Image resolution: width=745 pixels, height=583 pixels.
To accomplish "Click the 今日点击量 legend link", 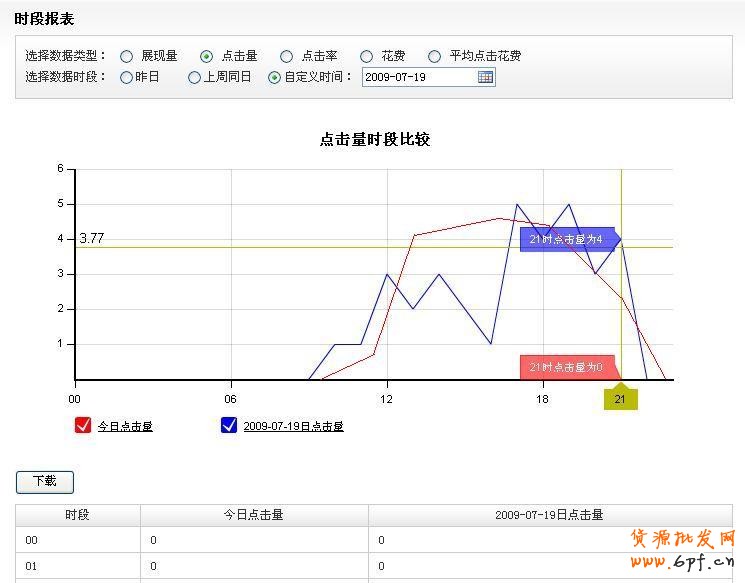I will [x=125, y=426].
